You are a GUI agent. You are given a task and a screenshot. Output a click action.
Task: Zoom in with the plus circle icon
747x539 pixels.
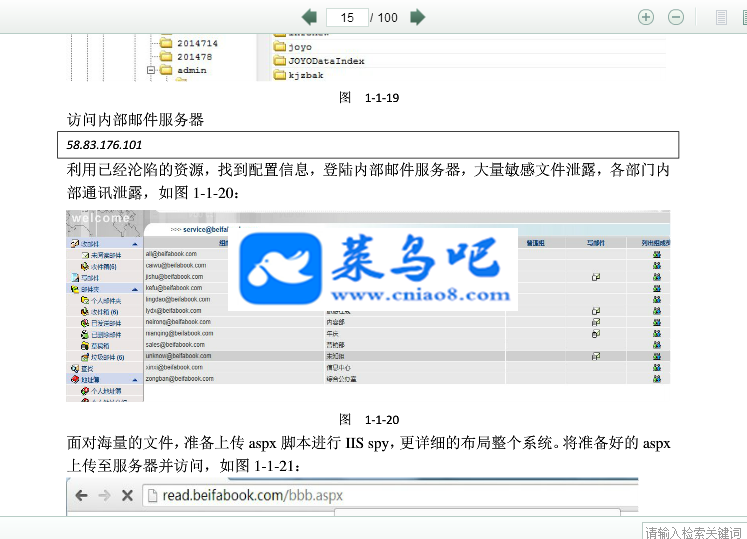click(646, 18)
